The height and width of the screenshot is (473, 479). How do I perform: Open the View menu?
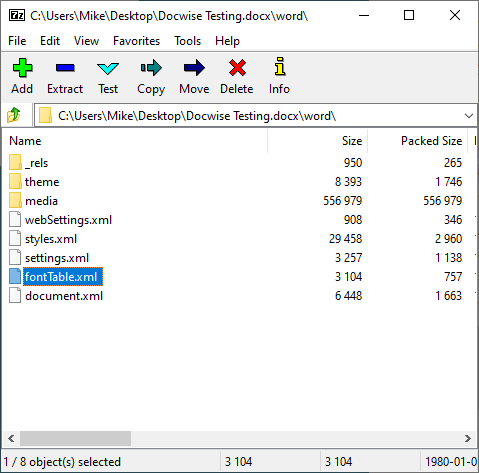click(x=86, y=41)
